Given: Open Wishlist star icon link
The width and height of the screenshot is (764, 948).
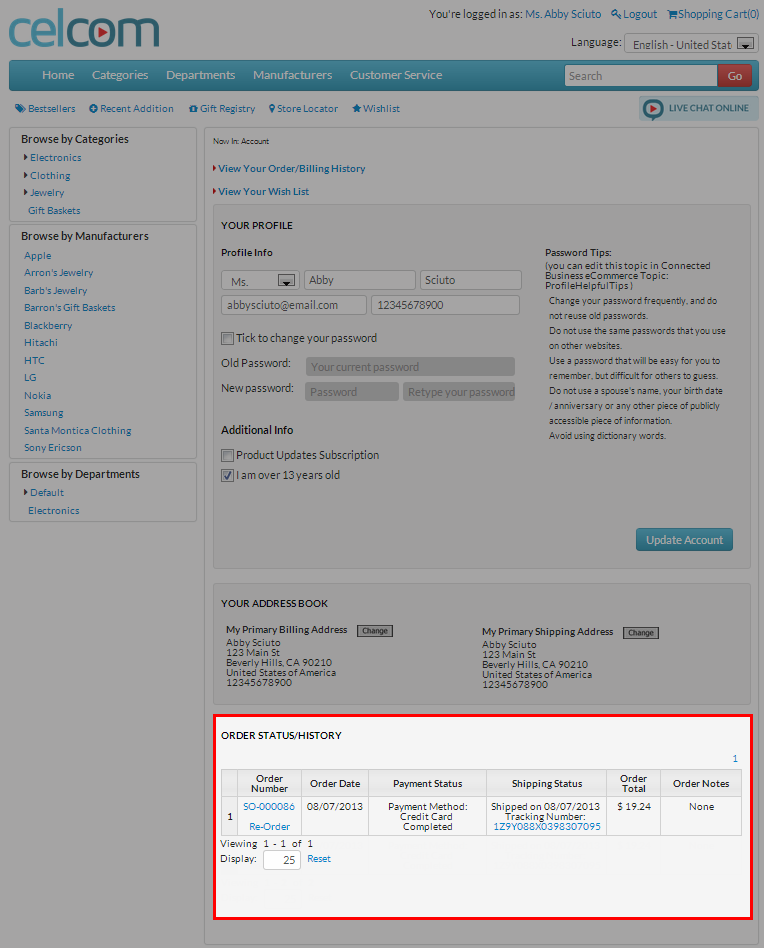Looking at the screenshot, I should click(x=356, y=108).
